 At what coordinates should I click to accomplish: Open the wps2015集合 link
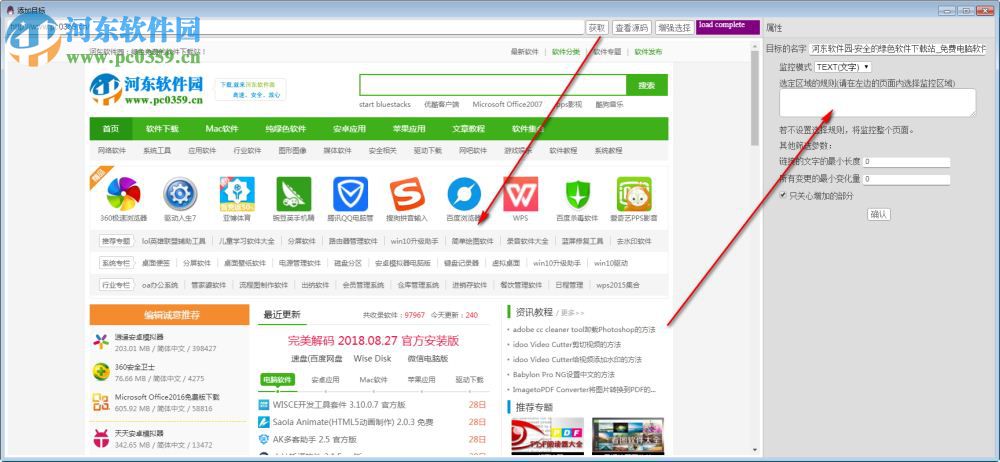[x=618, y=285]
